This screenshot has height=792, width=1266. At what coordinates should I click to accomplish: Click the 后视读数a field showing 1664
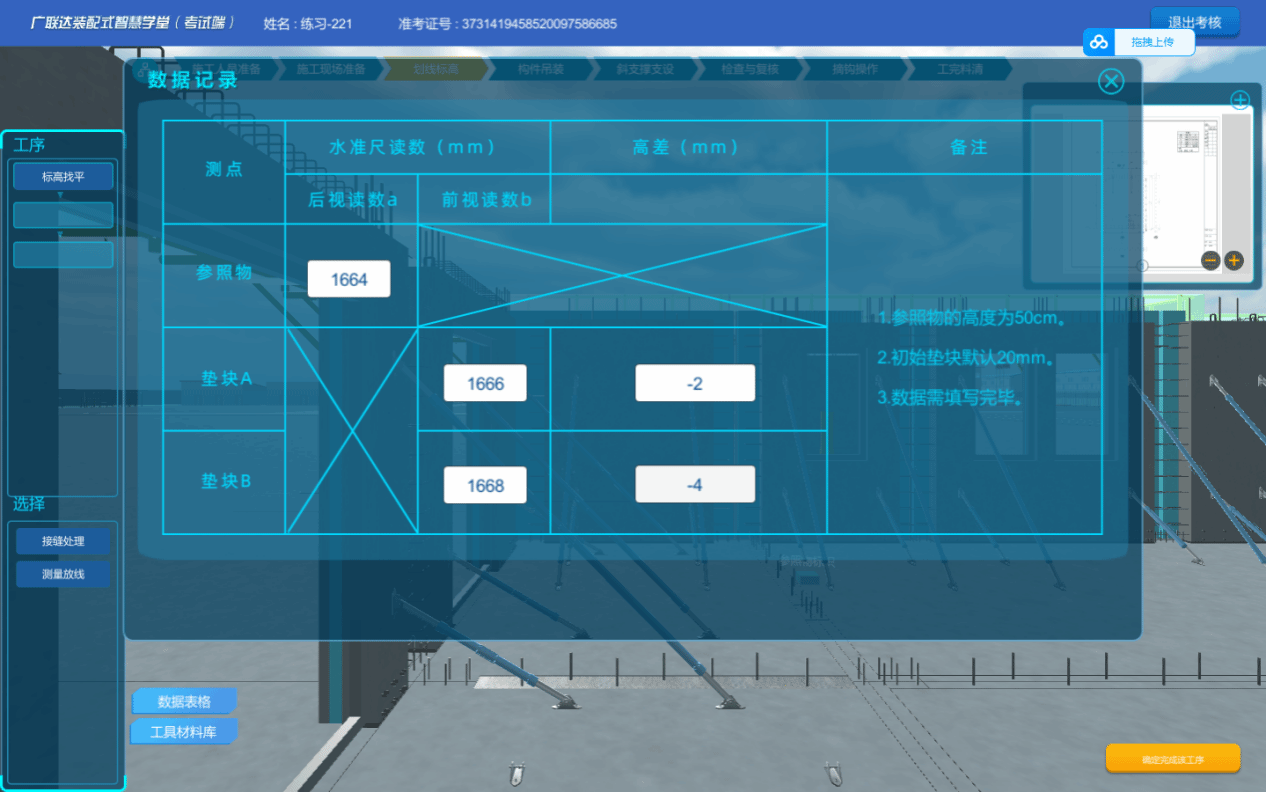click(348, 280)
